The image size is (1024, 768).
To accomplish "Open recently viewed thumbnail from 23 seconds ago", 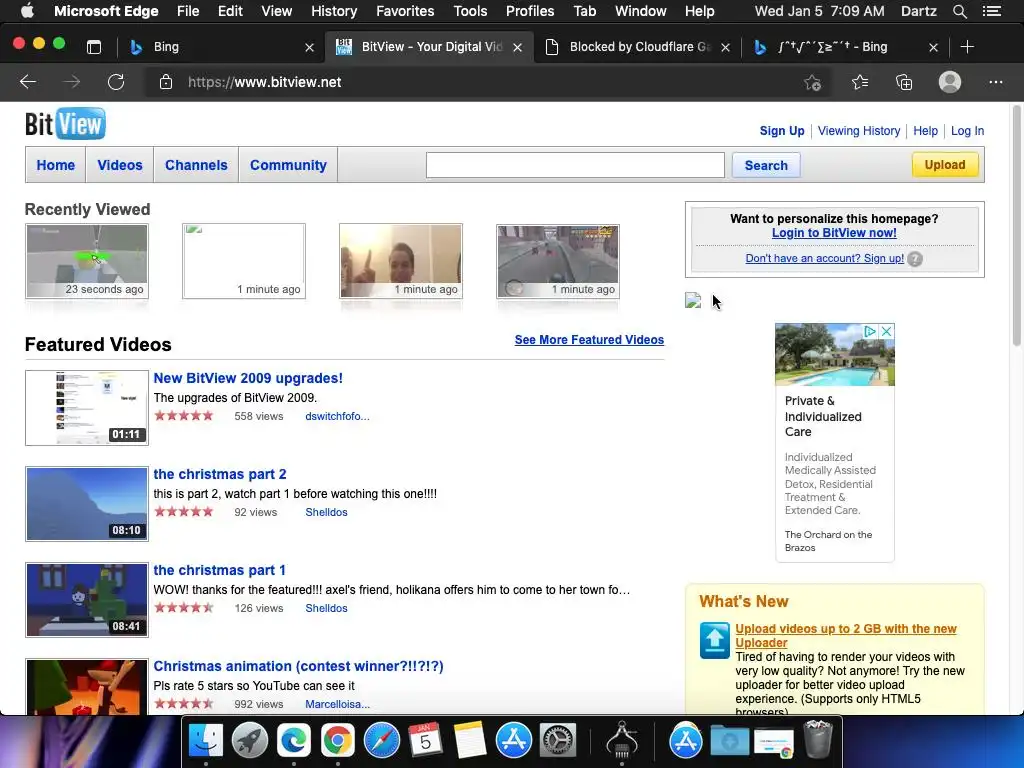I will click(x=87, y=261).
